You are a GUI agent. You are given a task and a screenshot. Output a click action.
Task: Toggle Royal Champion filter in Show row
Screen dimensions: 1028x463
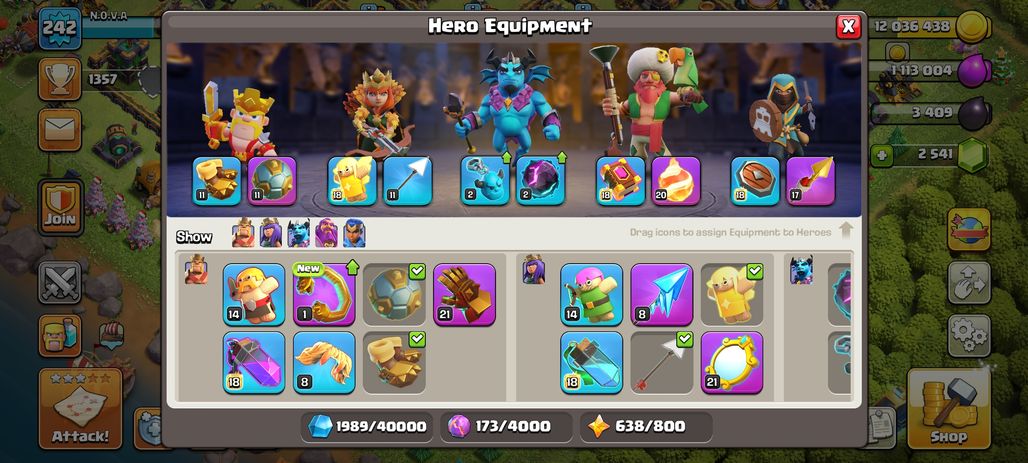354,233
